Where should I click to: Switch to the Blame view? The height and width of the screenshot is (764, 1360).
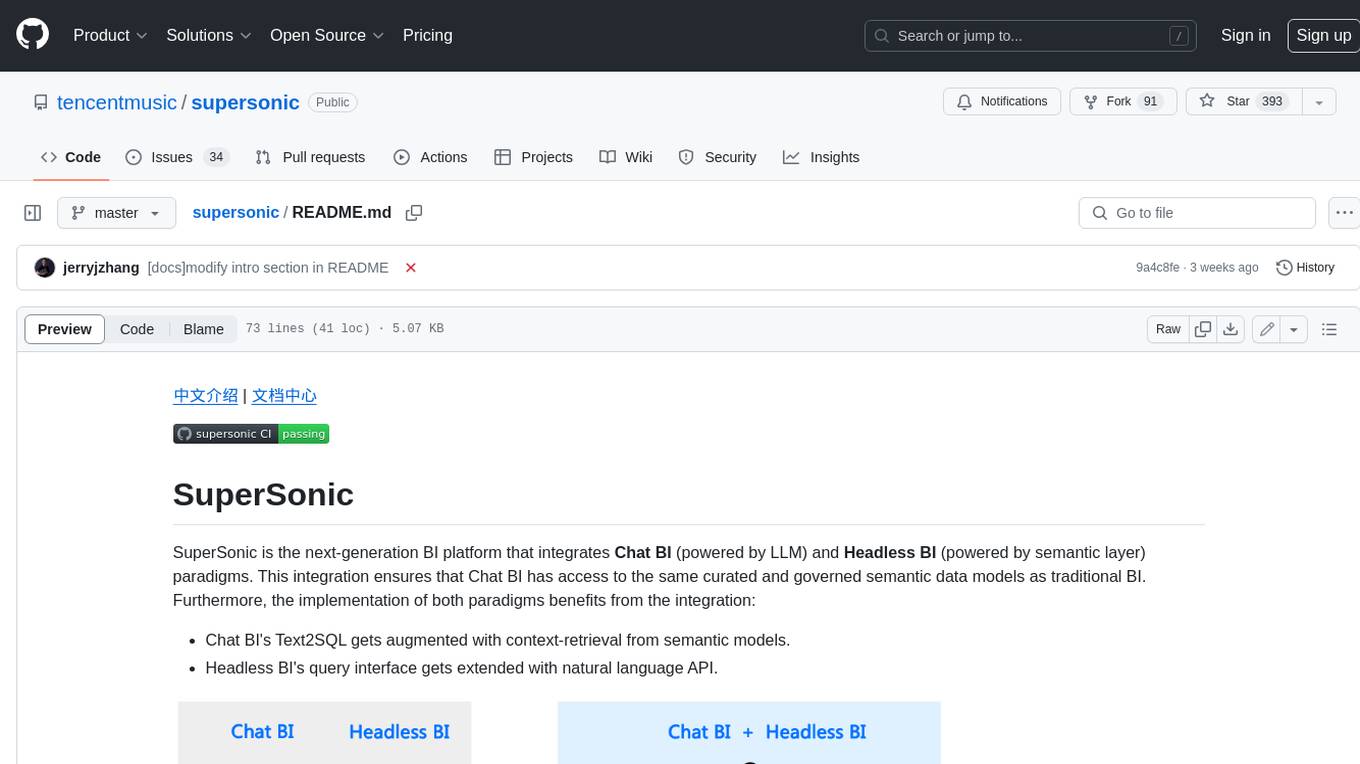click(204, 329)
